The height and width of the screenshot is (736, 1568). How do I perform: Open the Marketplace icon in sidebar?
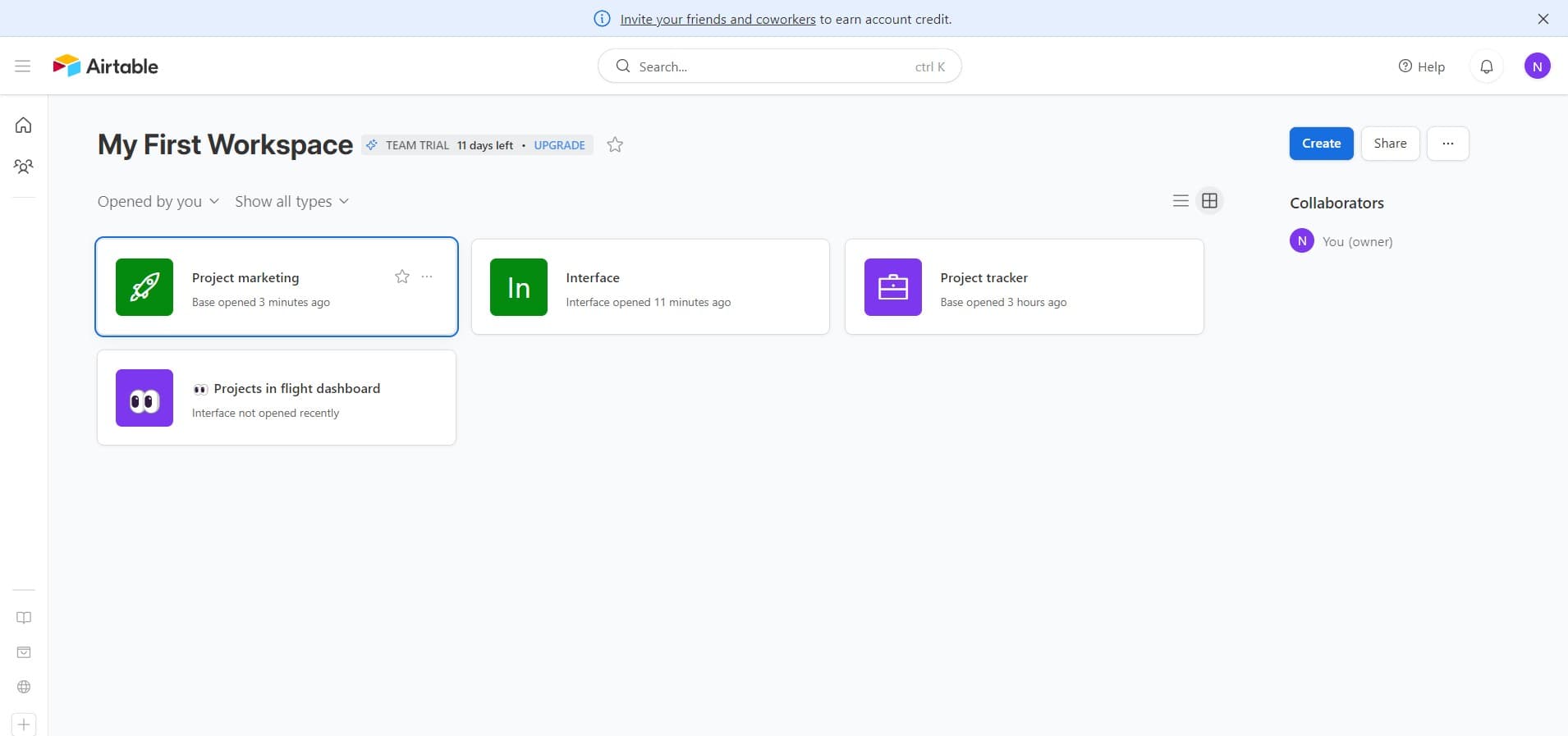24,652
